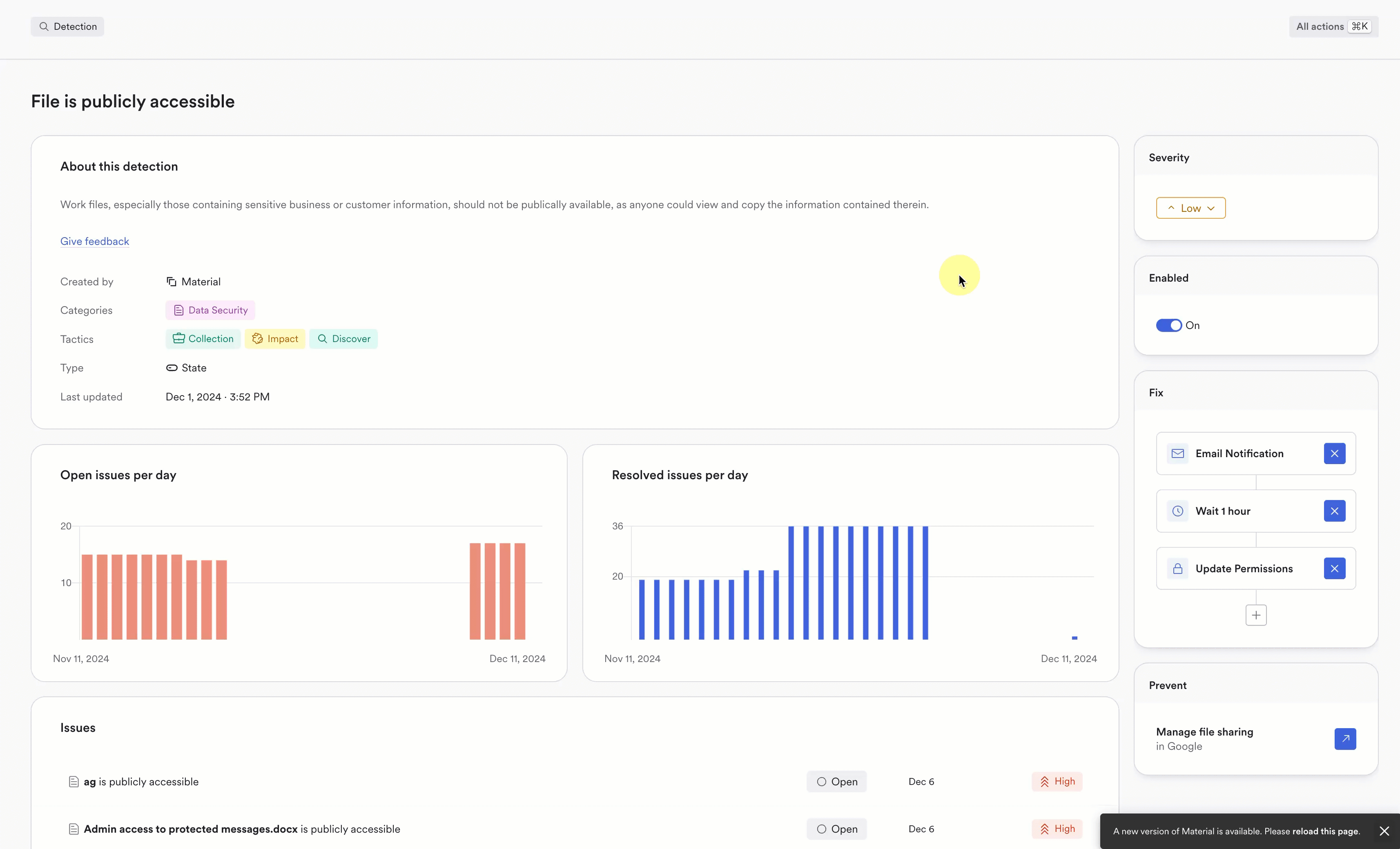The height and width of the screenshot is (849, 1400).
Task: Remove the Wait 1 hour step
Action: tap(1334, 511)
